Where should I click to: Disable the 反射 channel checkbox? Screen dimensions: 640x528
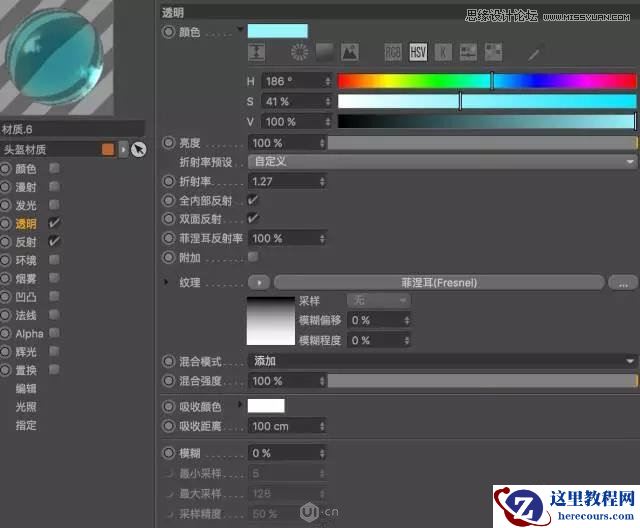point(54,241)
